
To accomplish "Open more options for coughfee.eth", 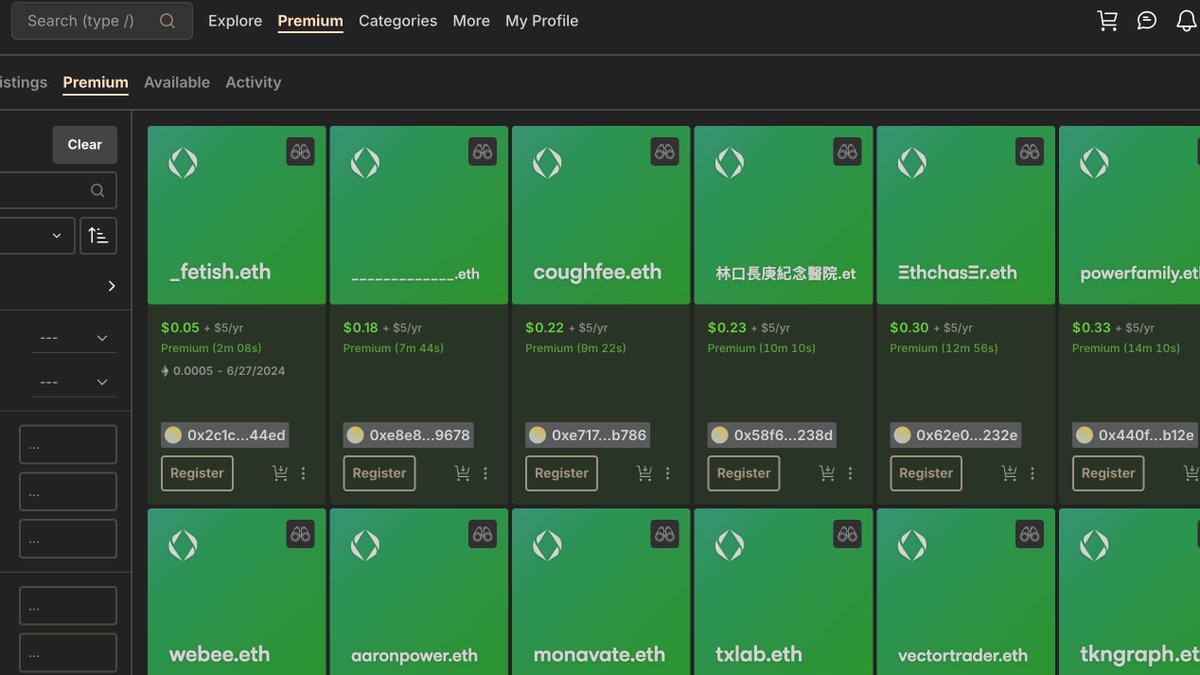I will pos(668,473).
